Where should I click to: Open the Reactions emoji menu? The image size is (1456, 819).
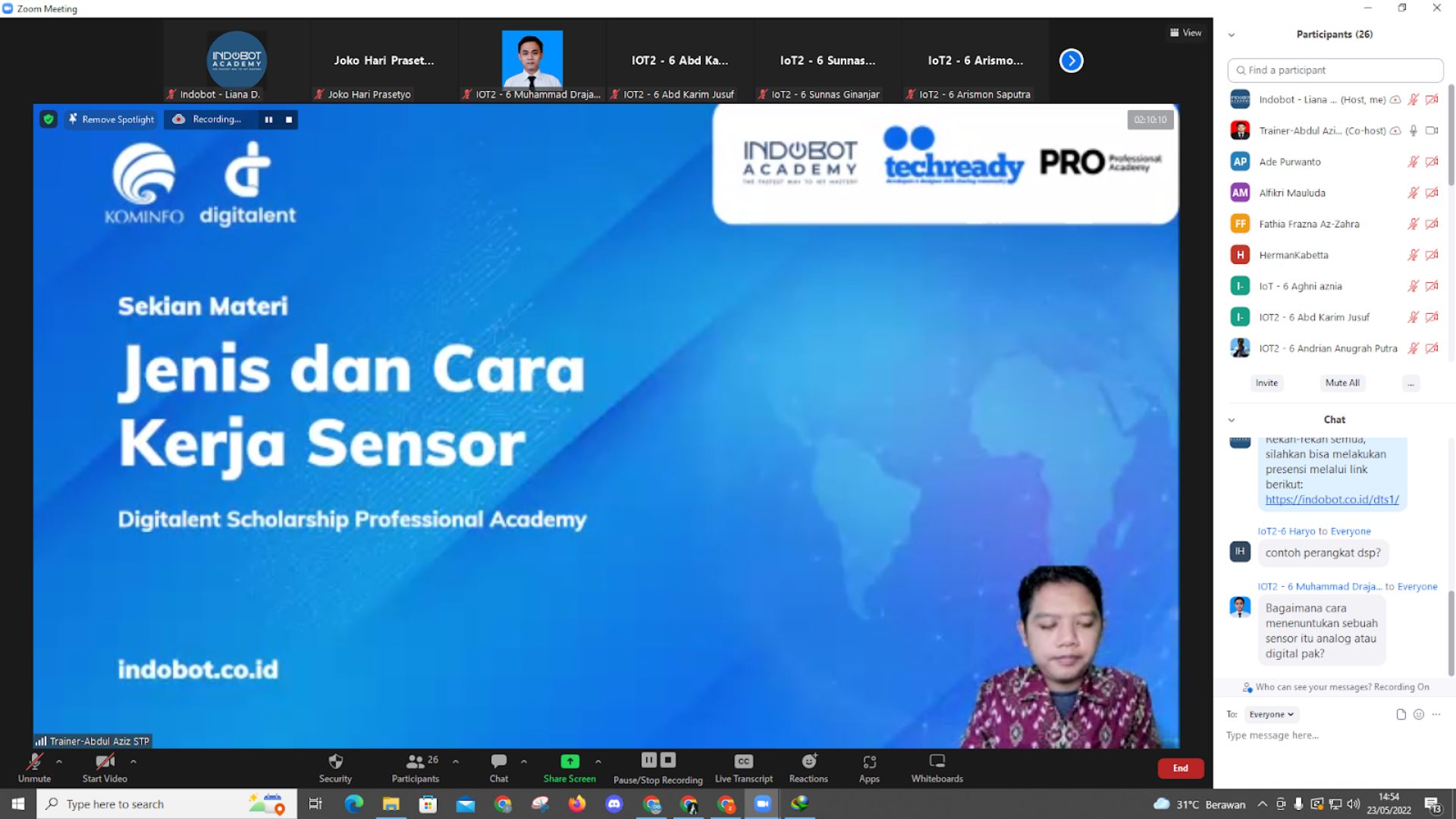pos(808,767)
